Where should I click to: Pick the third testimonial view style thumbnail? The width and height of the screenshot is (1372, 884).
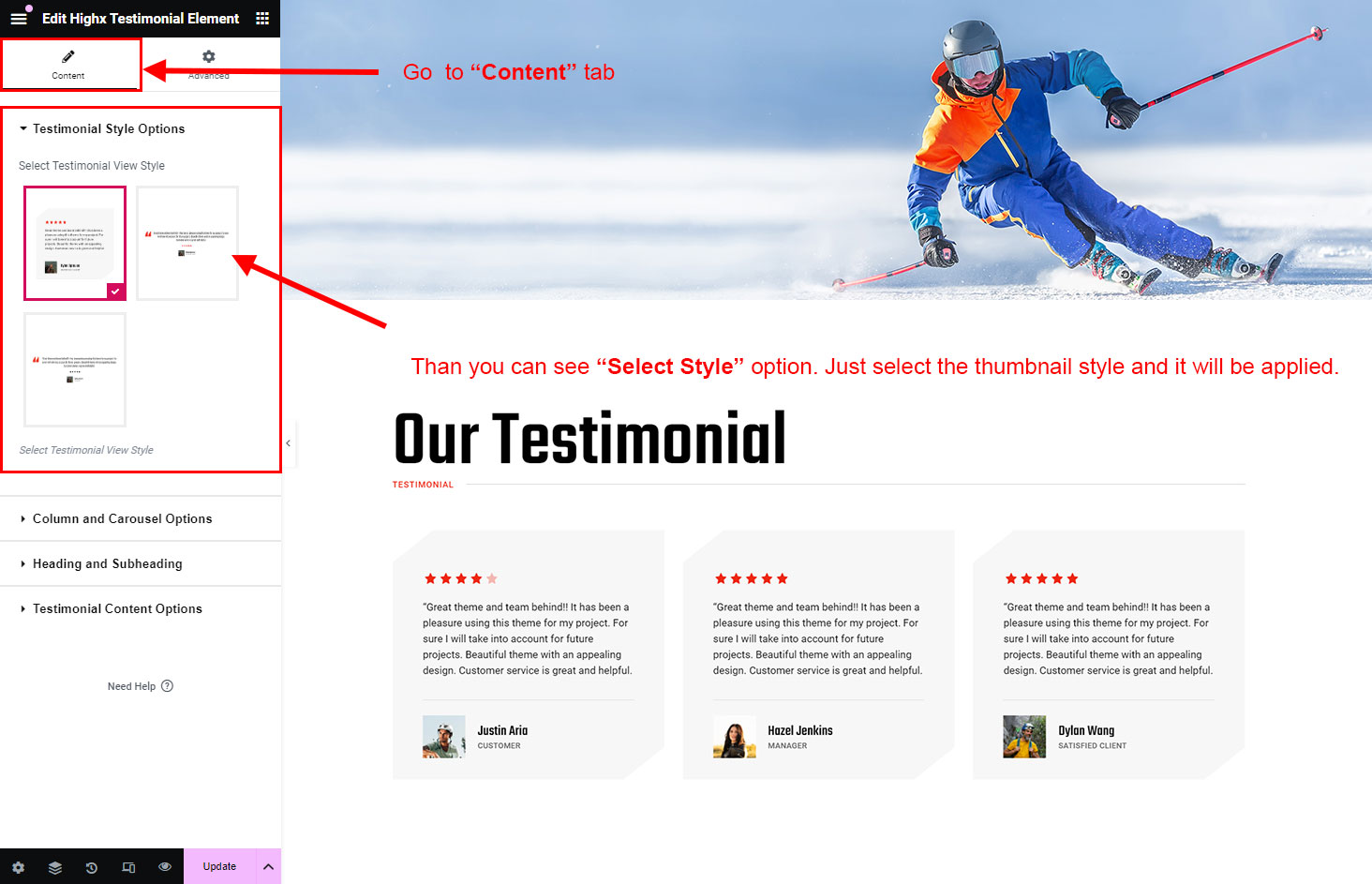pos(75,369)
